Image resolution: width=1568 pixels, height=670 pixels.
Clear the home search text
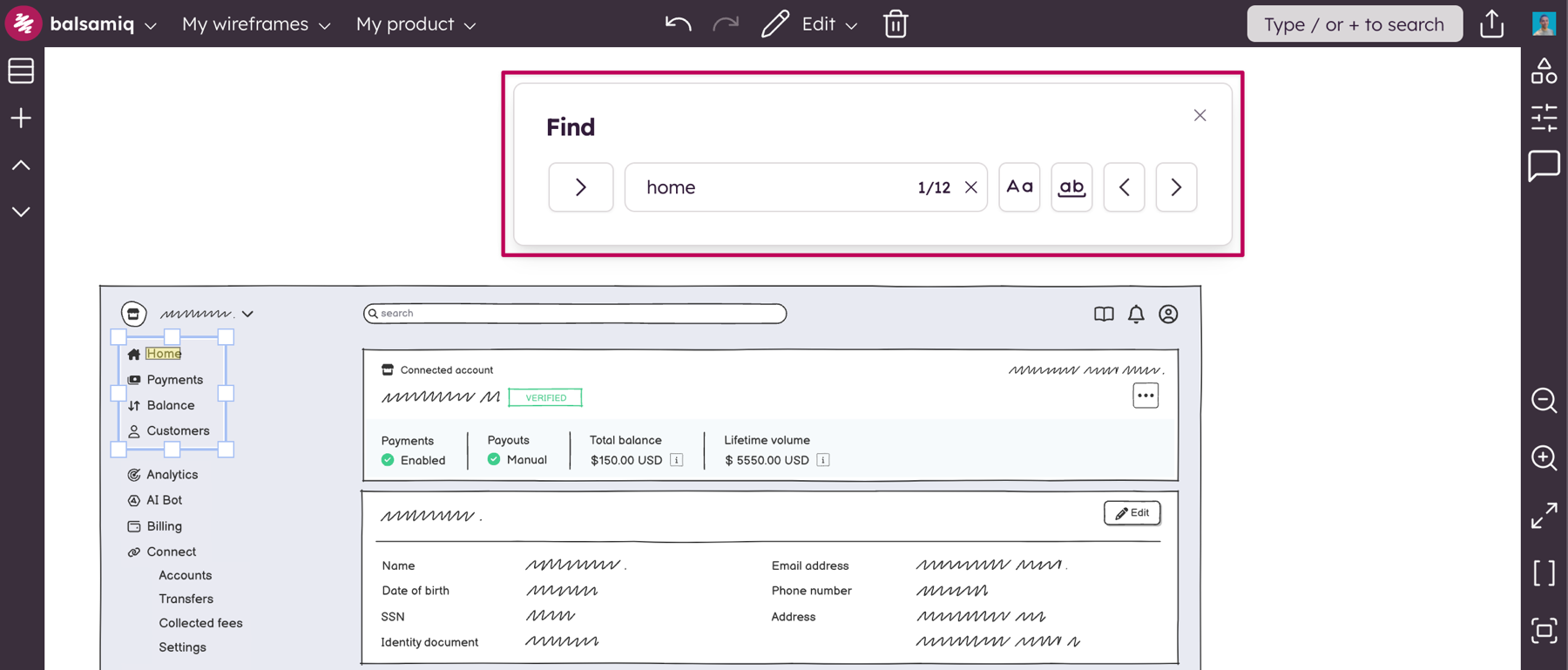(970, 187)
